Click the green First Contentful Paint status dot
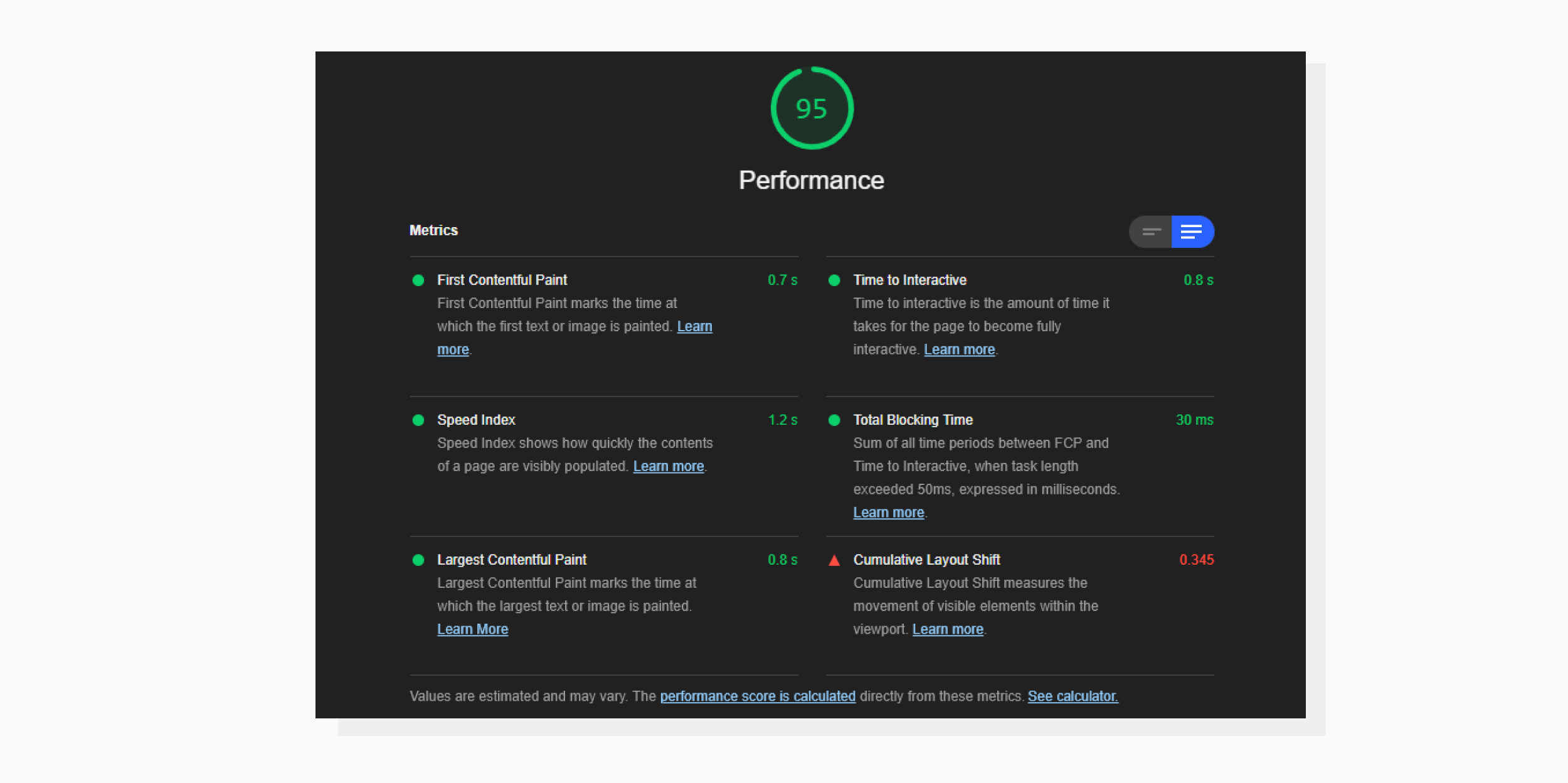Viewport: 1568px width, 783px height. pos(419,280)
